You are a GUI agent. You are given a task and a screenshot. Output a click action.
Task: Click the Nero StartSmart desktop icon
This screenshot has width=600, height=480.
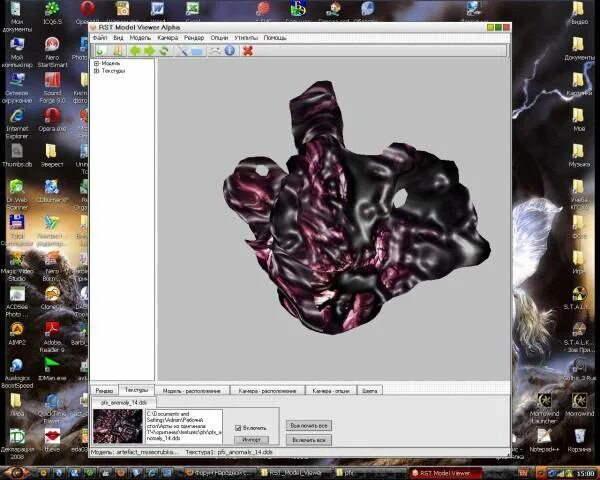point(52,52)
